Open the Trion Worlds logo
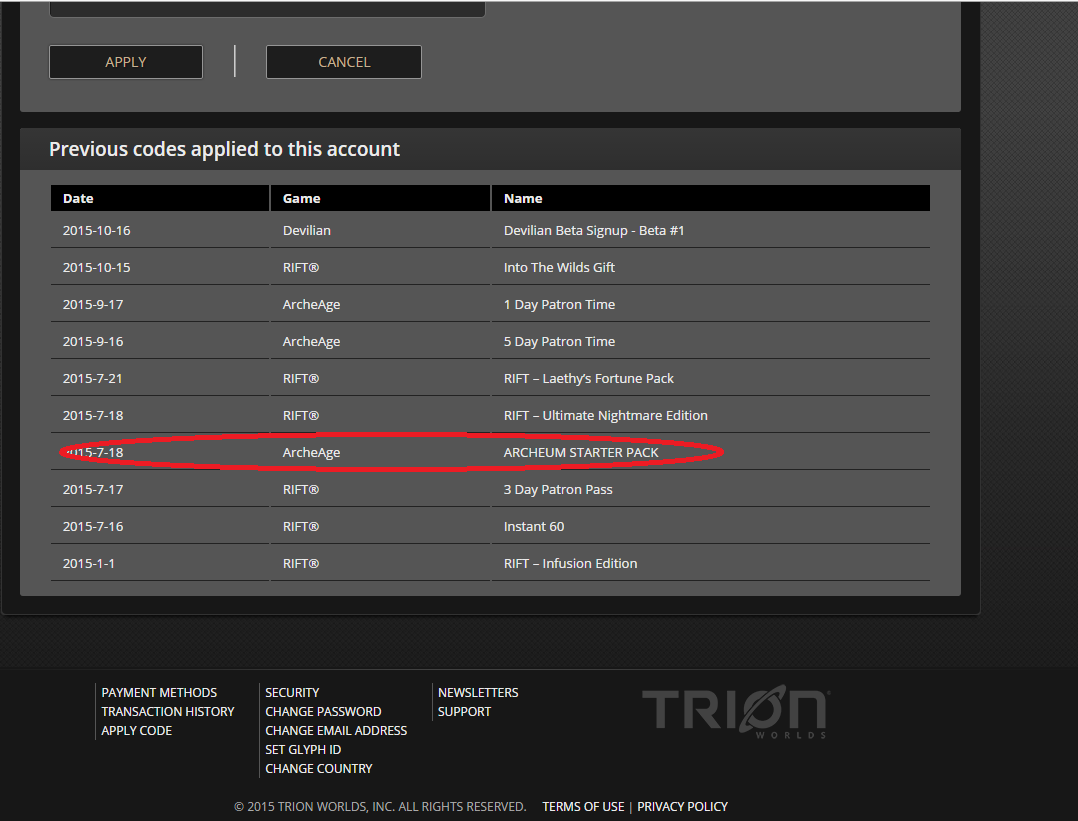1078x821 pixels. coord(736,712)
